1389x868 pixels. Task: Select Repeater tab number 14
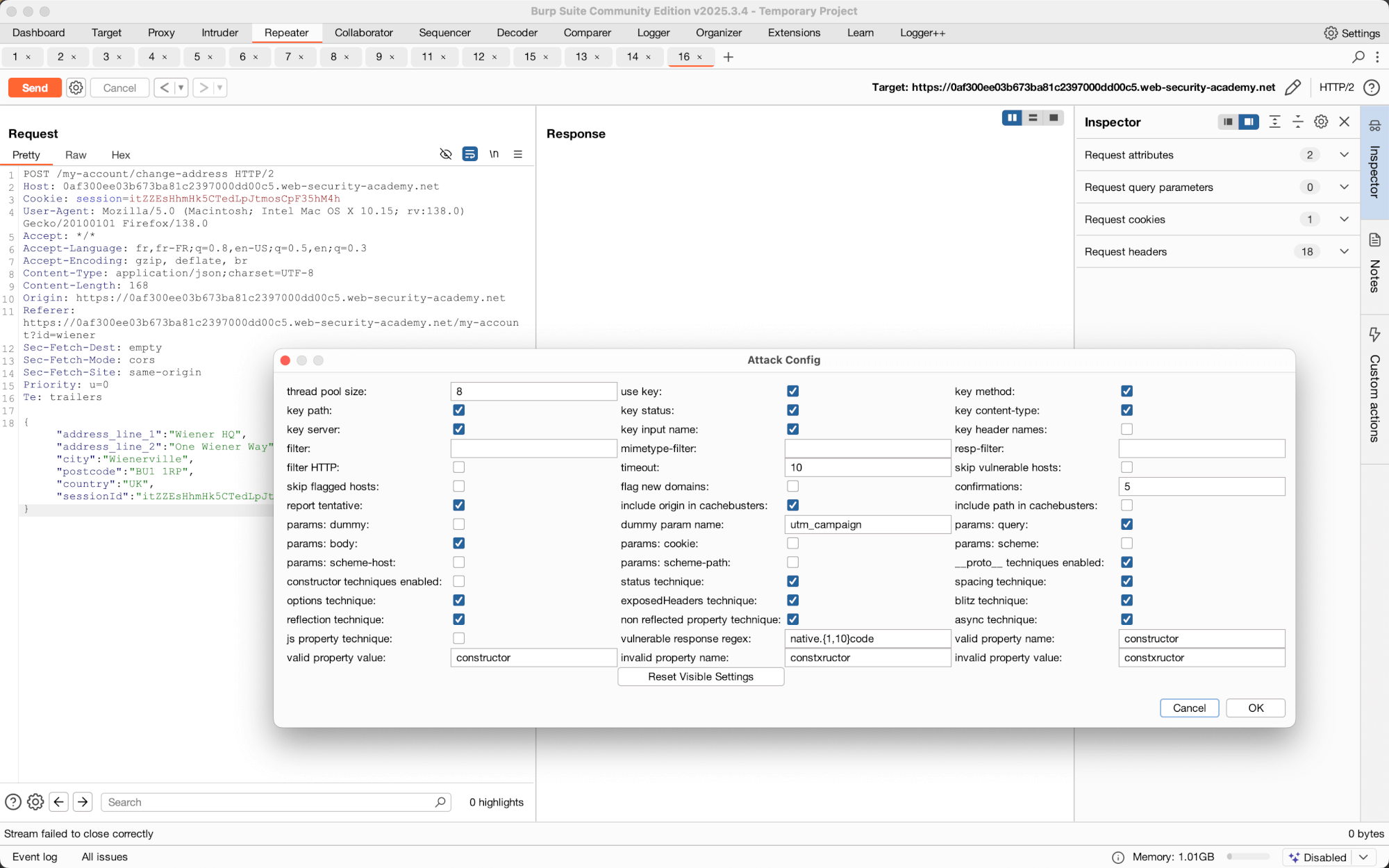(639, 57)
